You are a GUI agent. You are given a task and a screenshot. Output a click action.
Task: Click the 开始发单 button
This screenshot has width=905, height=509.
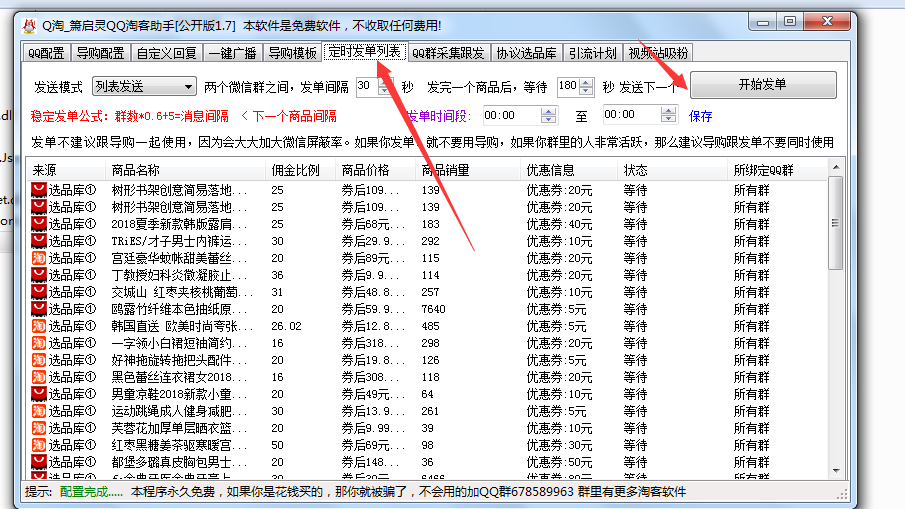tap(763, 85)
